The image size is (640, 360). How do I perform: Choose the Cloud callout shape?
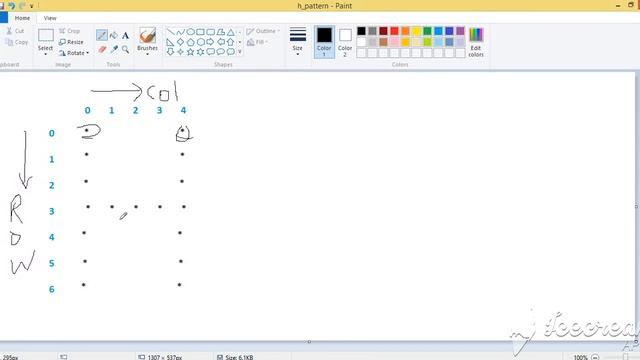click(231, 52)
